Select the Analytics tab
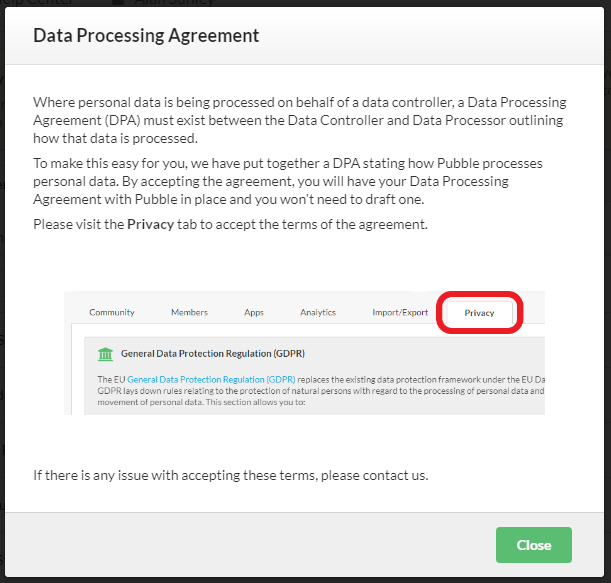Viewport: 611px width, 583px height. pos(318,312)
